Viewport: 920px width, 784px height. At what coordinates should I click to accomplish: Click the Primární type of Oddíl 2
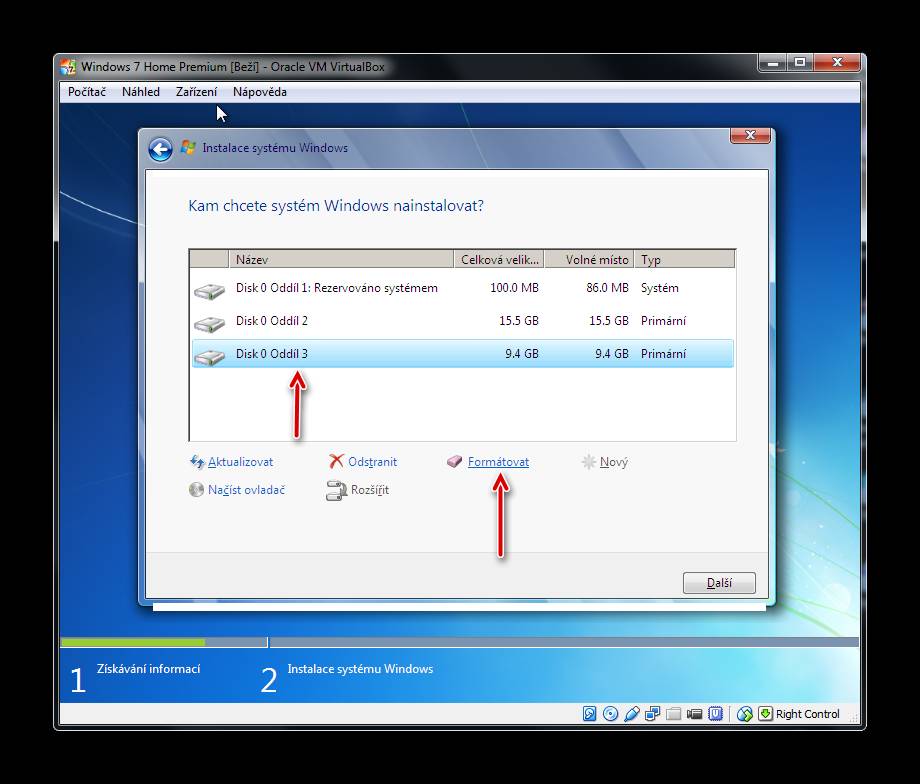pyautogui.click(x=663, y=321)
